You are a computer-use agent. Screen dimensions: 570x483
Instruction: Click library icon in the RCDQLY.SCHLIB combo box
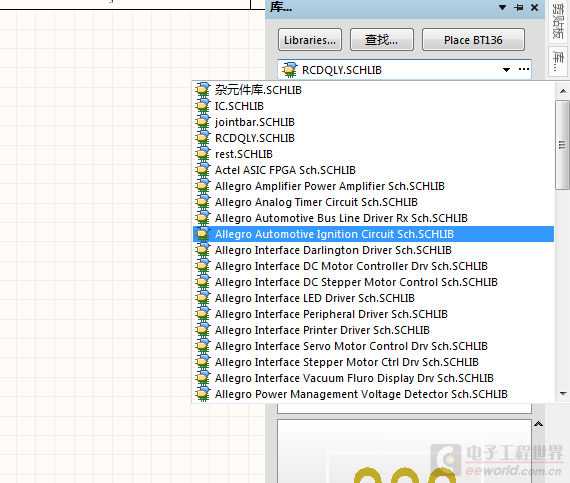290,69
